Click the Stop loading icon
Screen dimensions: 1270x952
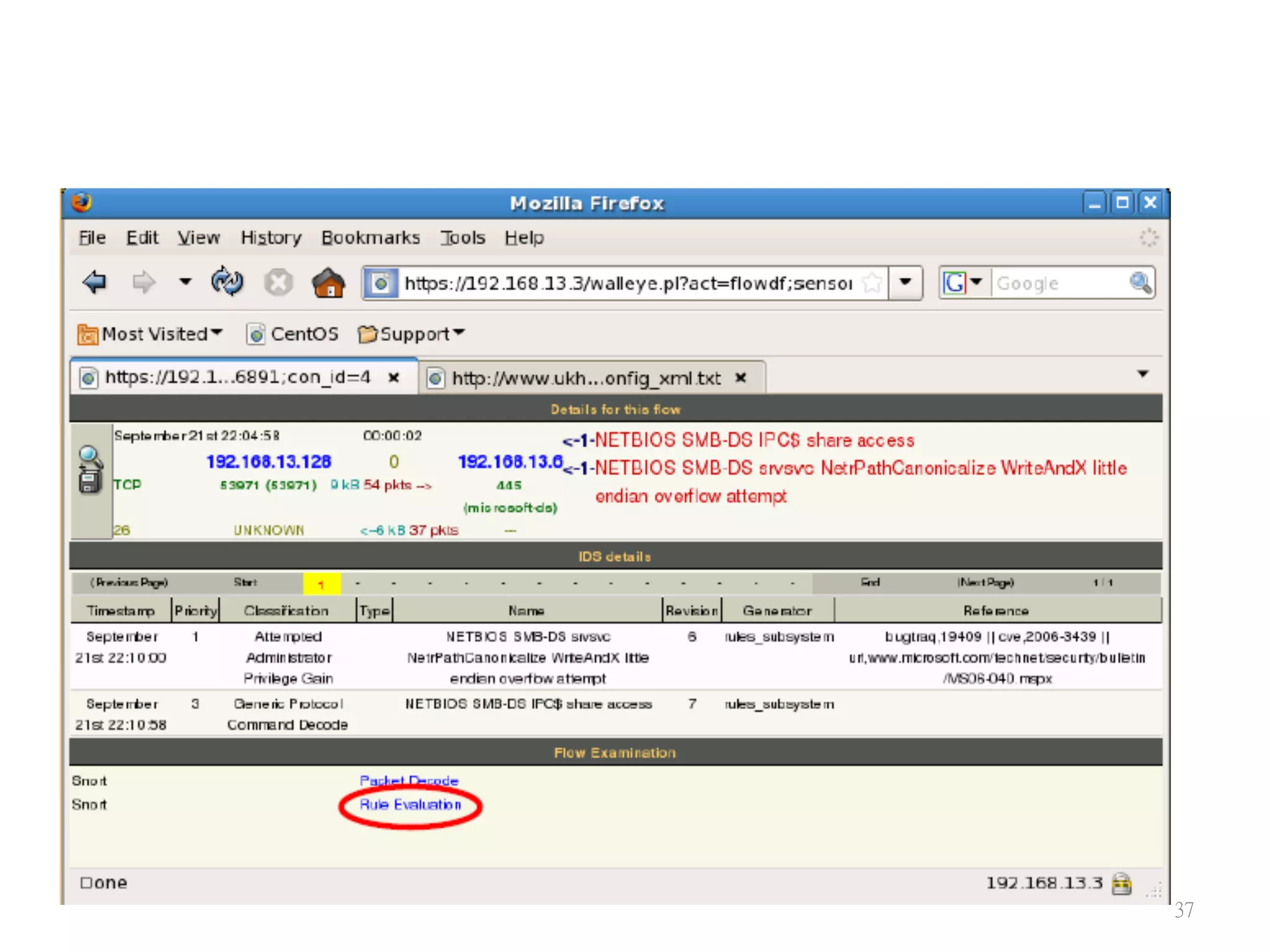(278, 283)
